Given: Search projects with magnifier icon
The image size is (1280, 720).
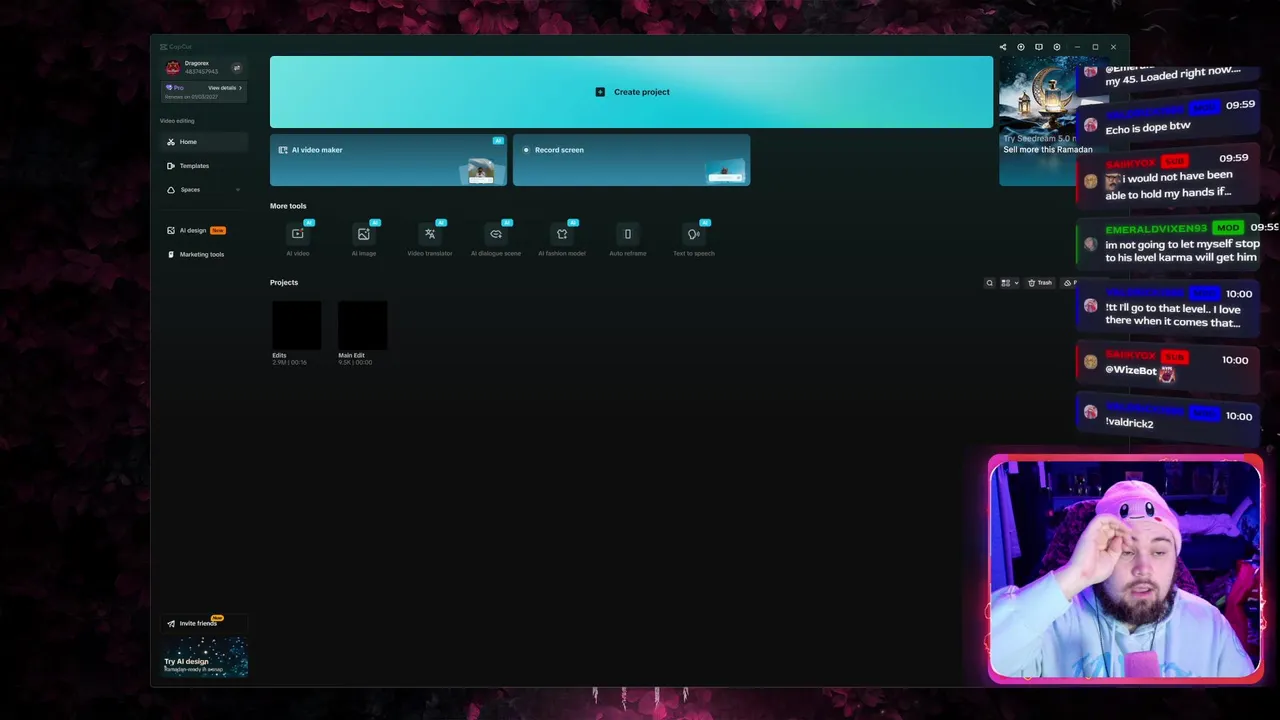Looking at the screenshot, I should point(990,283).
